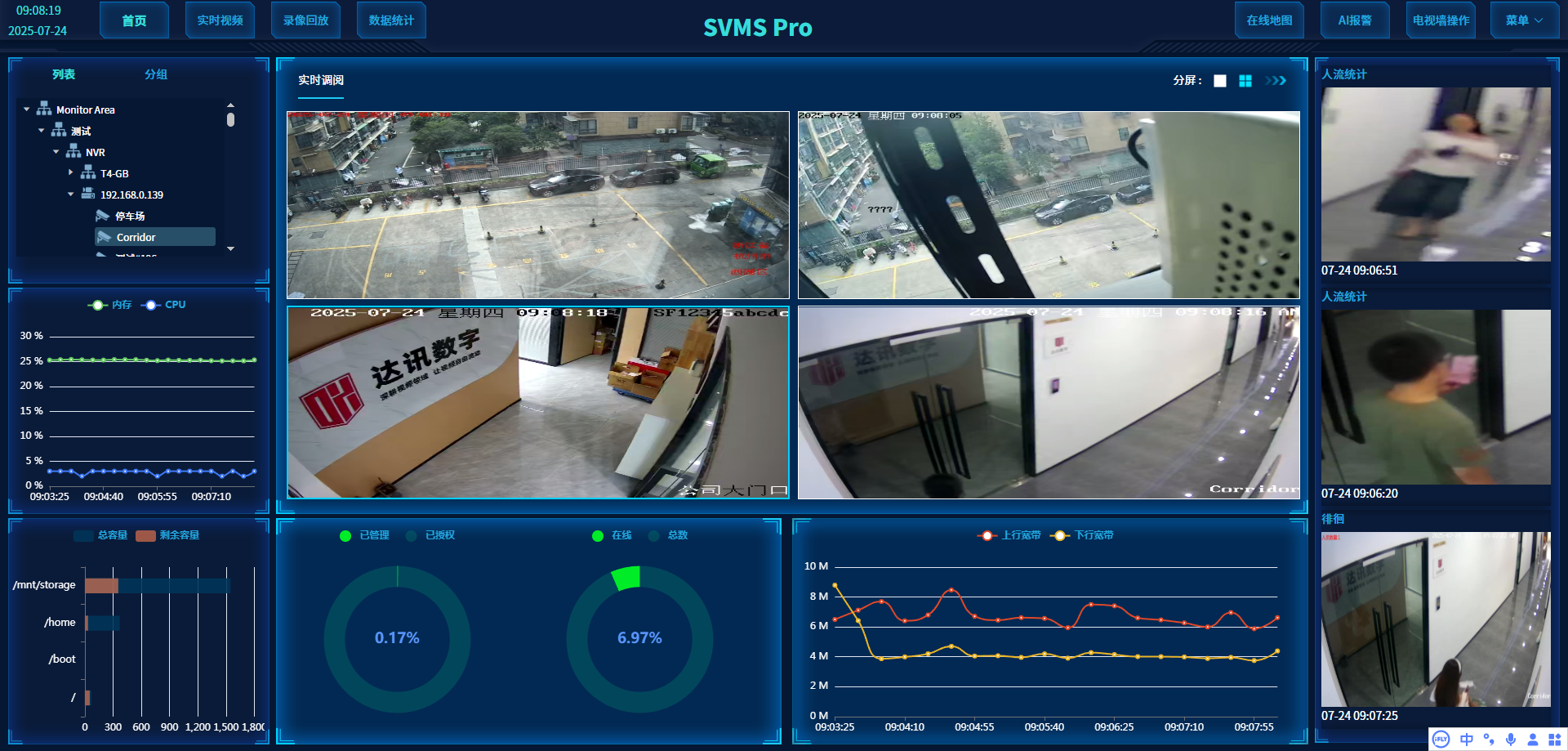Click the network icon beside Monitor Area

[44, 110]
